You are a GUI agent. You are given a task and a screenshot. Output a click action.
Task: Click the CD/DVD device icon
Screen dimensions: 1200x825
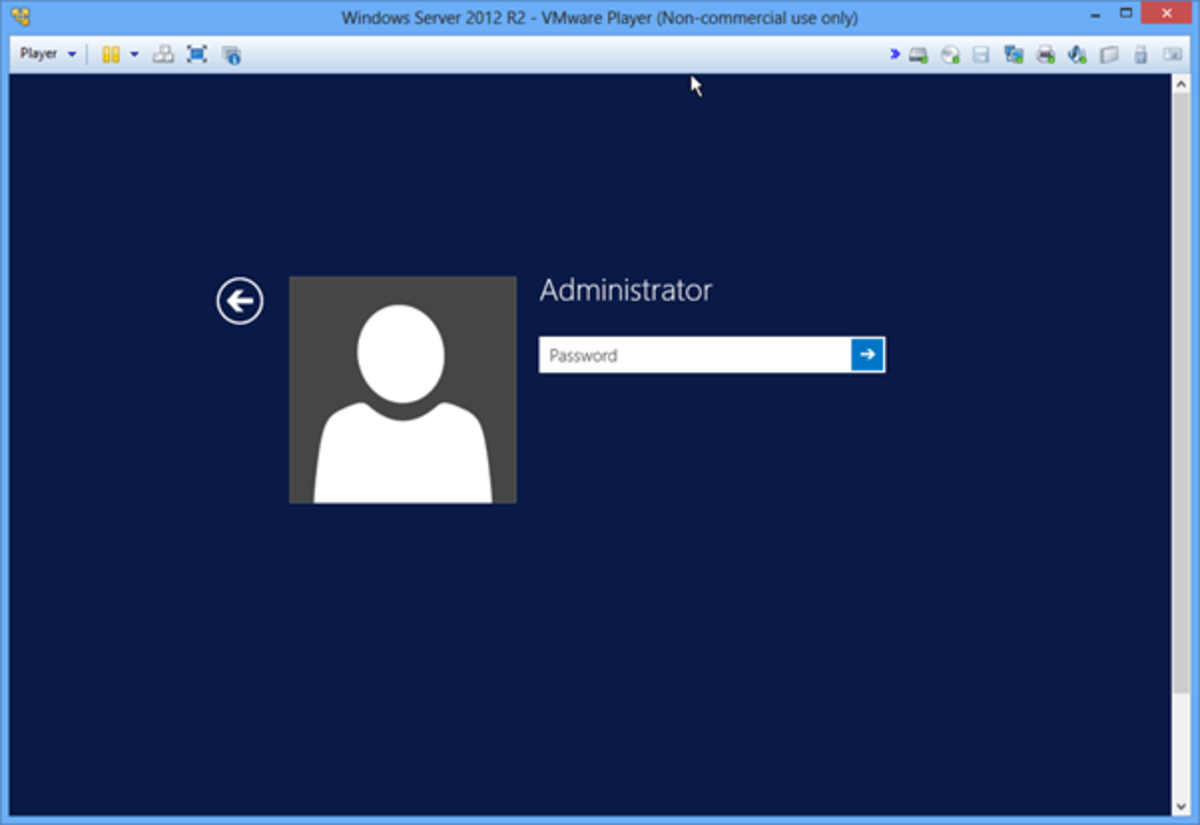point(948,54)
